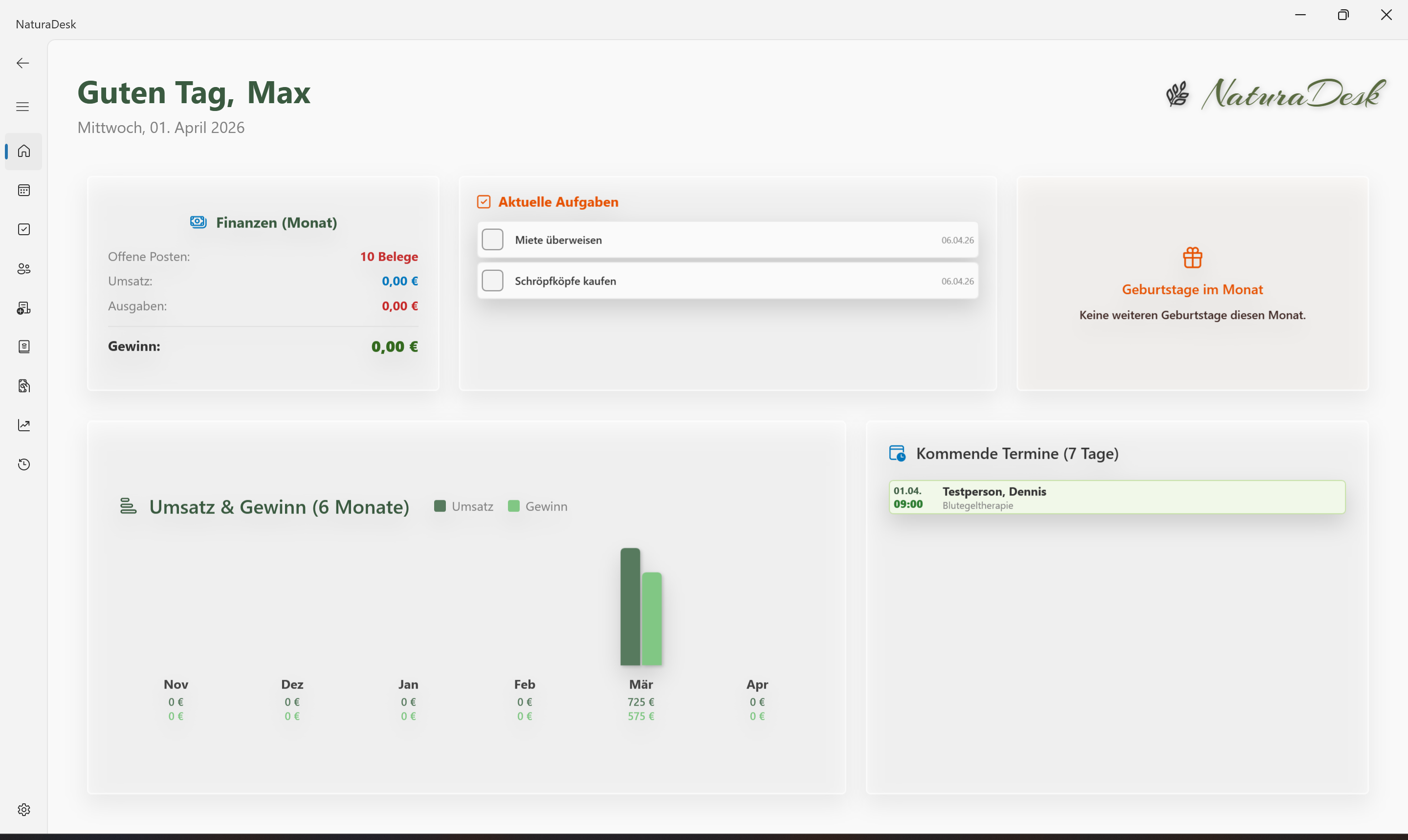Select the Home icon in the sidebar
Image resolution: width=1408 pixels, height=840 pixels.
click(23, 151)
